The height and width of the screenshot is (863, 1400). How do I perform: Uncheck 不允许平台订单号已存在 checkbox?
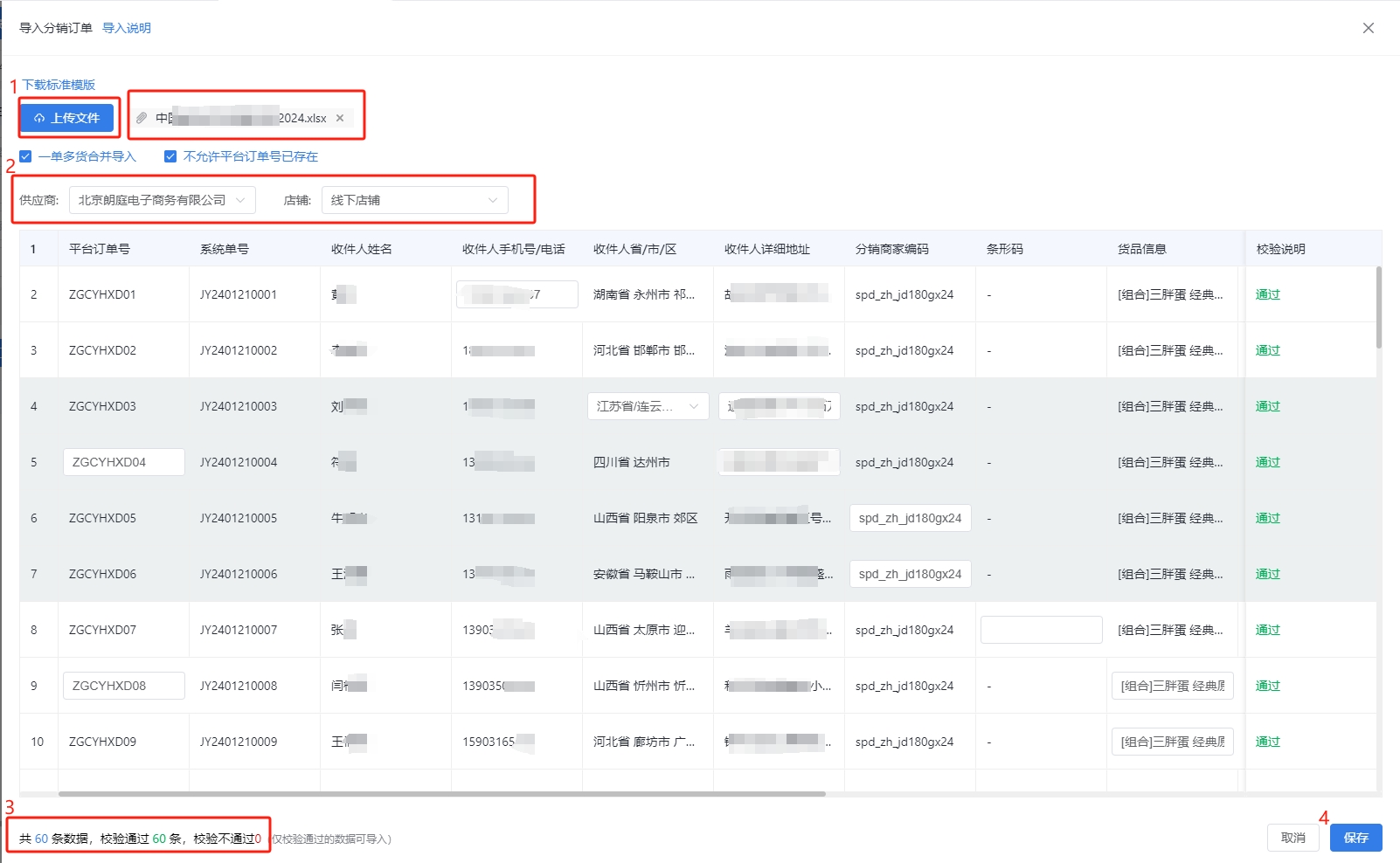170,156
